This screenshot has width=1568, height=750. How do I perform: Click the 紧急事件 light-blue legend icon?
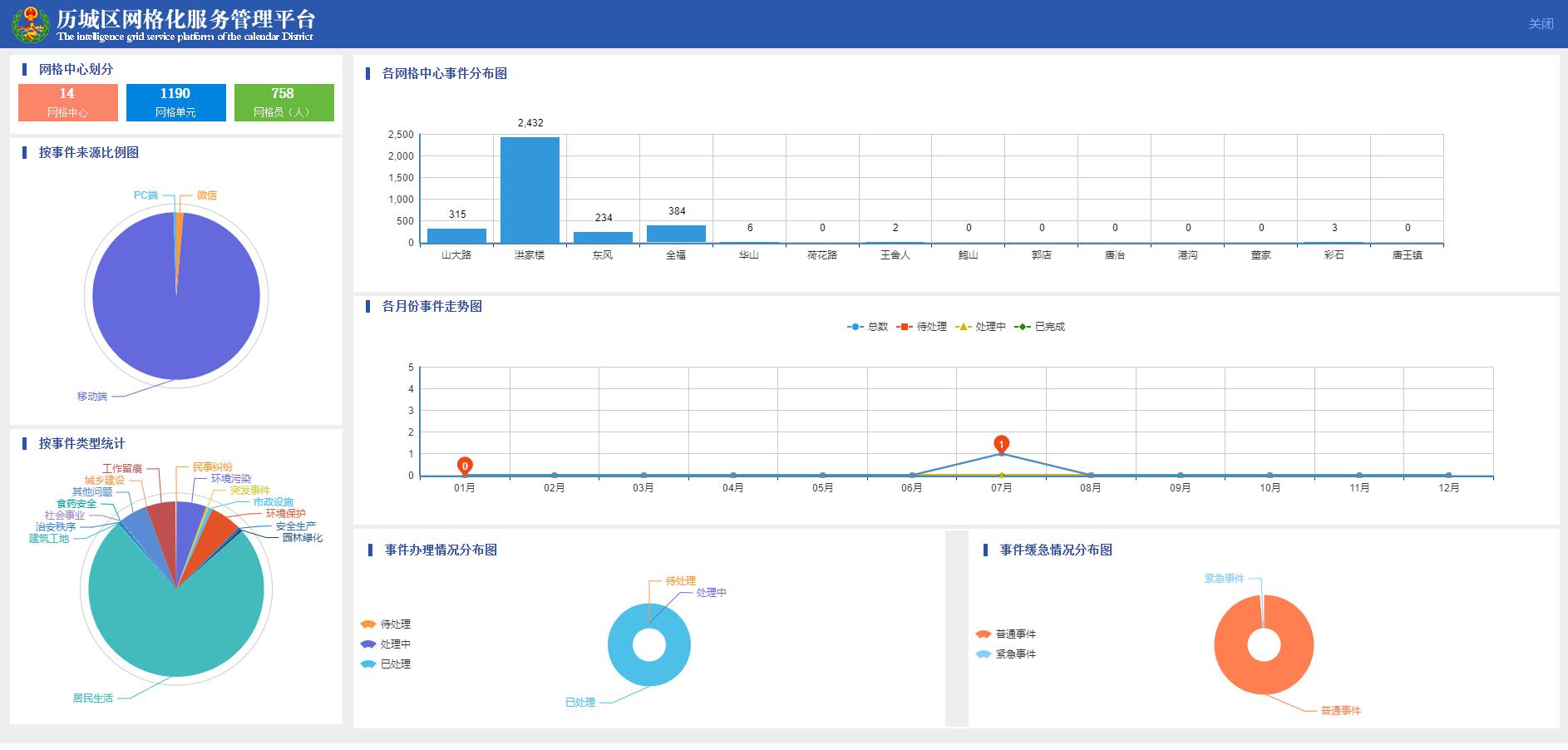pos(984,654)
